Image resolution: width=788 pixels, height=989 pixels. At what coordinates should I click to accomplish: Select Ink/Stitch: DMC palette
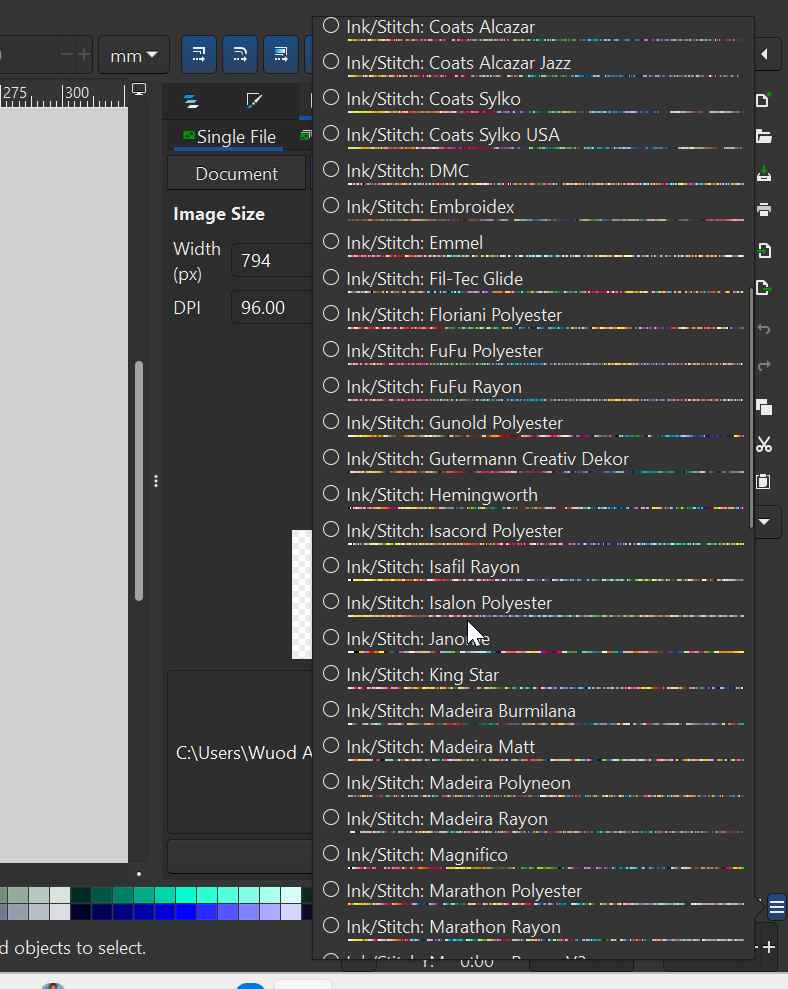click(533, 173)
